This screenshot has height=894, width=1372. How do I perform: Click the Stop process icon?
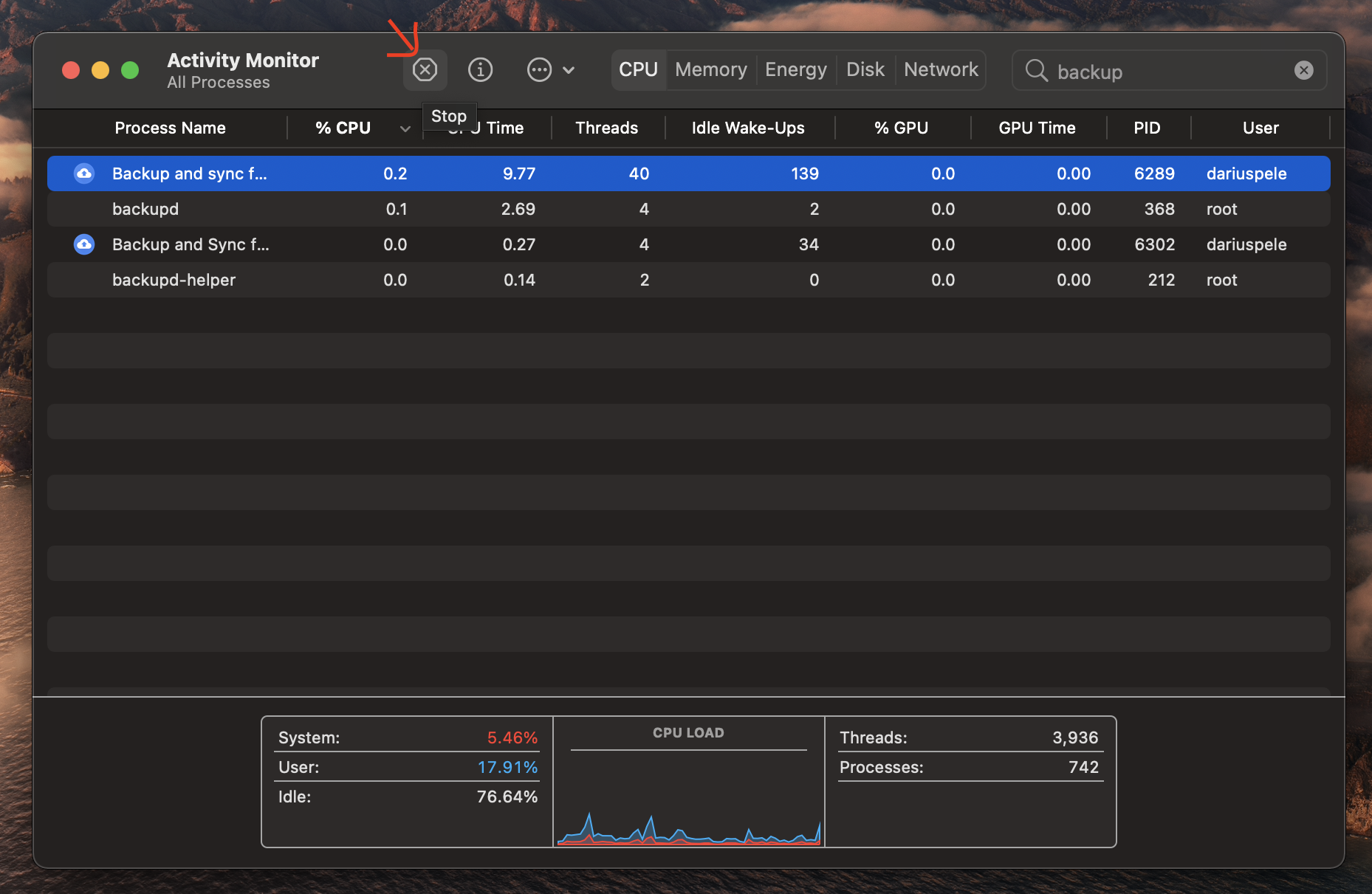click(x=425, y=70)
